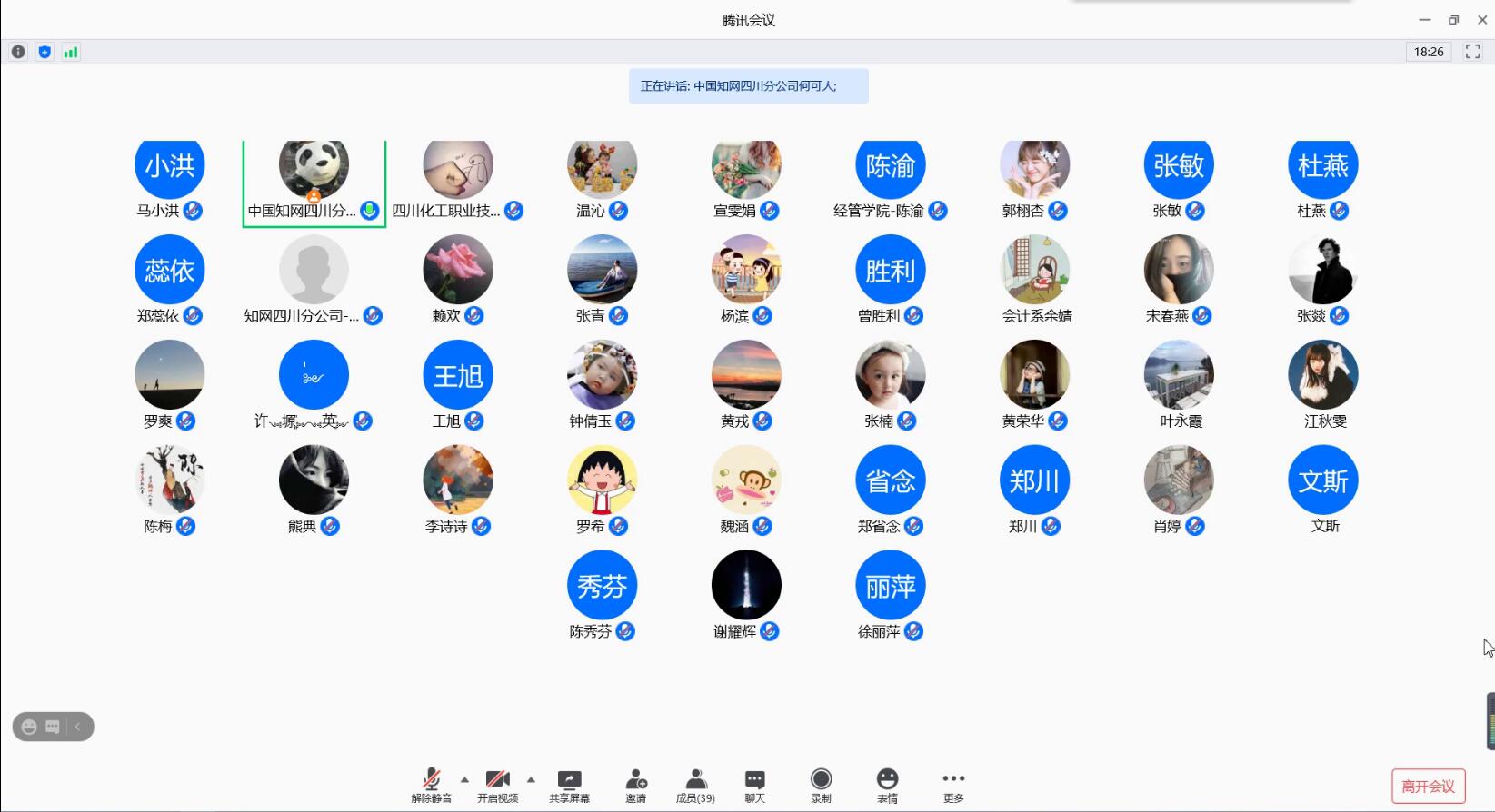Collapse the floating emoji bar chevron
The image size is (1495, 812).
(78, 727)
